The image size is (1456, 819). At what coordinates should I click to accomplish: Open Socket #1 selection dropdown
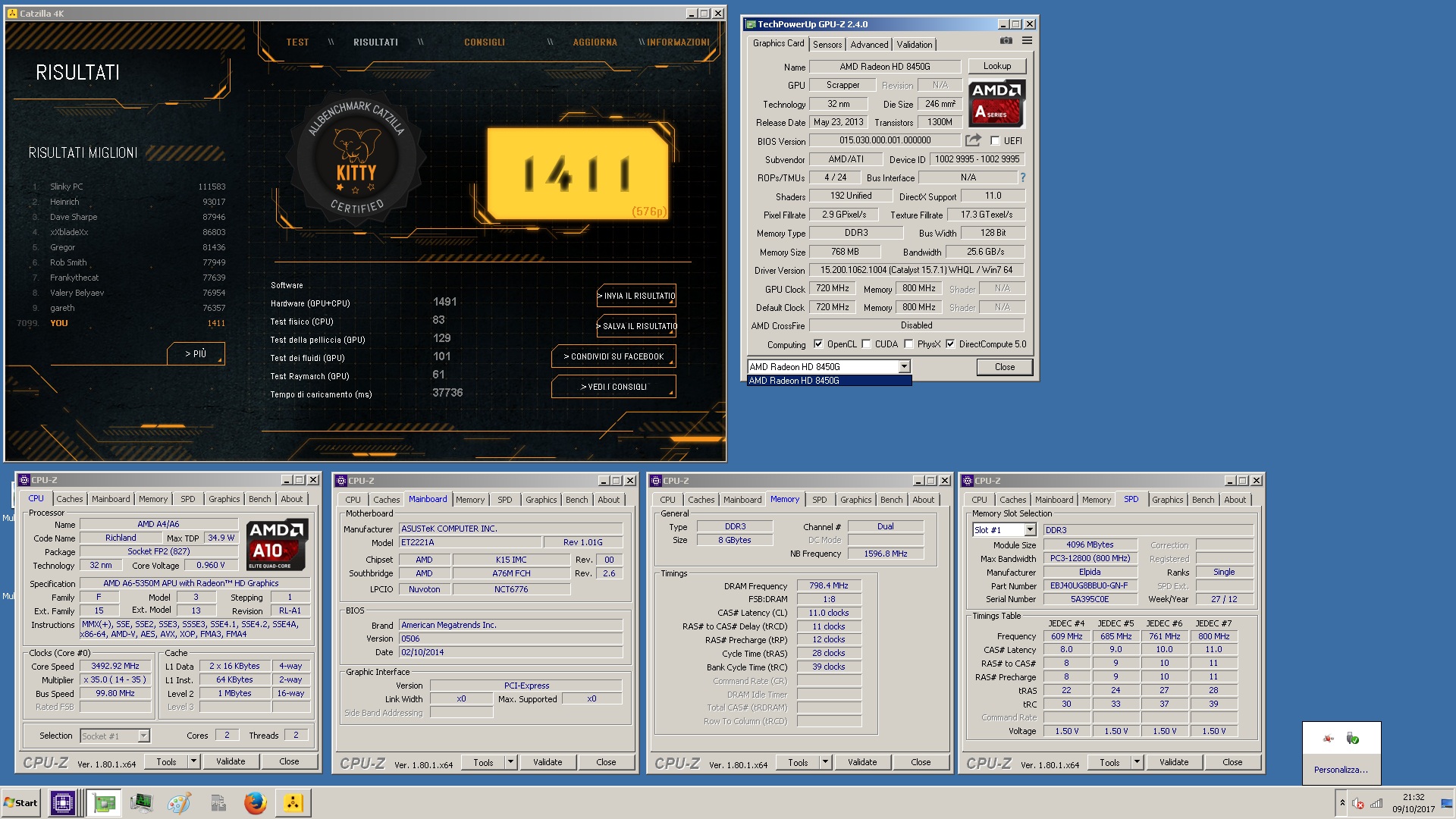click(143, 736)
